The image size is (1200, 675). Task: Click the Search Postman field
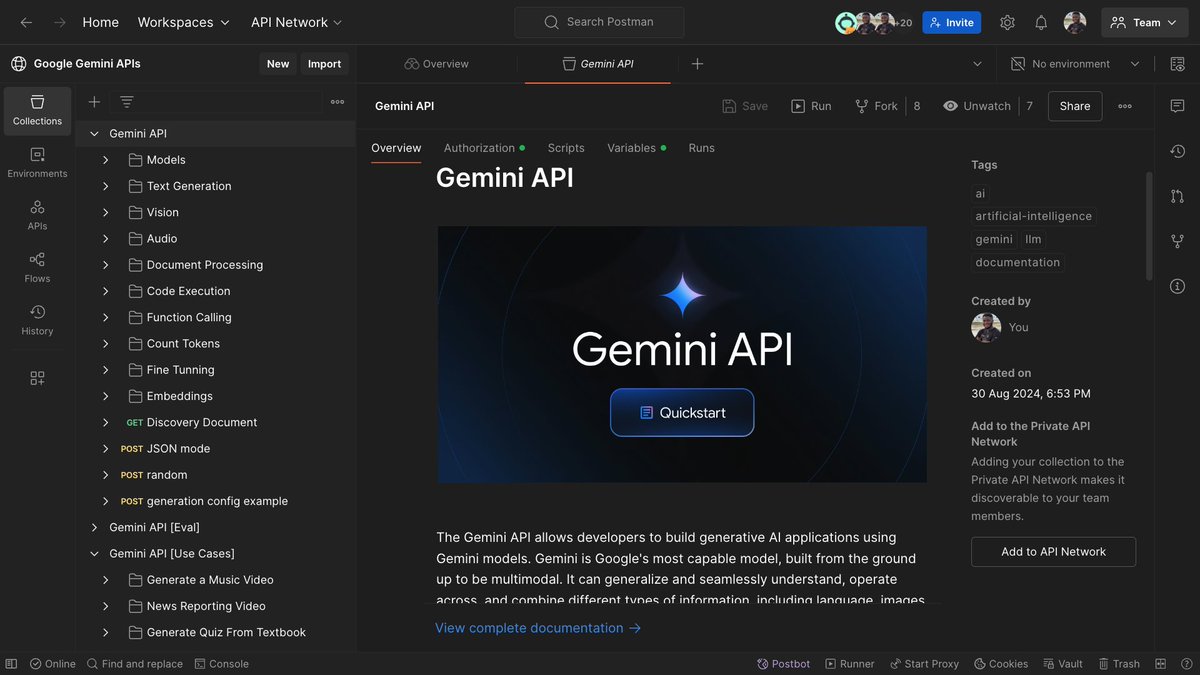click(600, 22)
